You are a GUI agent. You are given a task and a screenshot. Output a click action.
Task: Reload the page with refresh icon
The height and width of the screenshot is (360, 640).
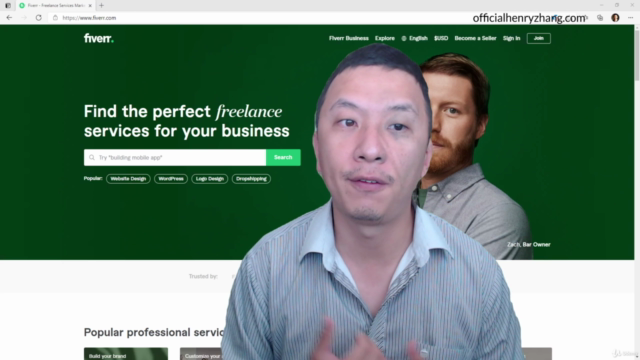coord(39,18)
